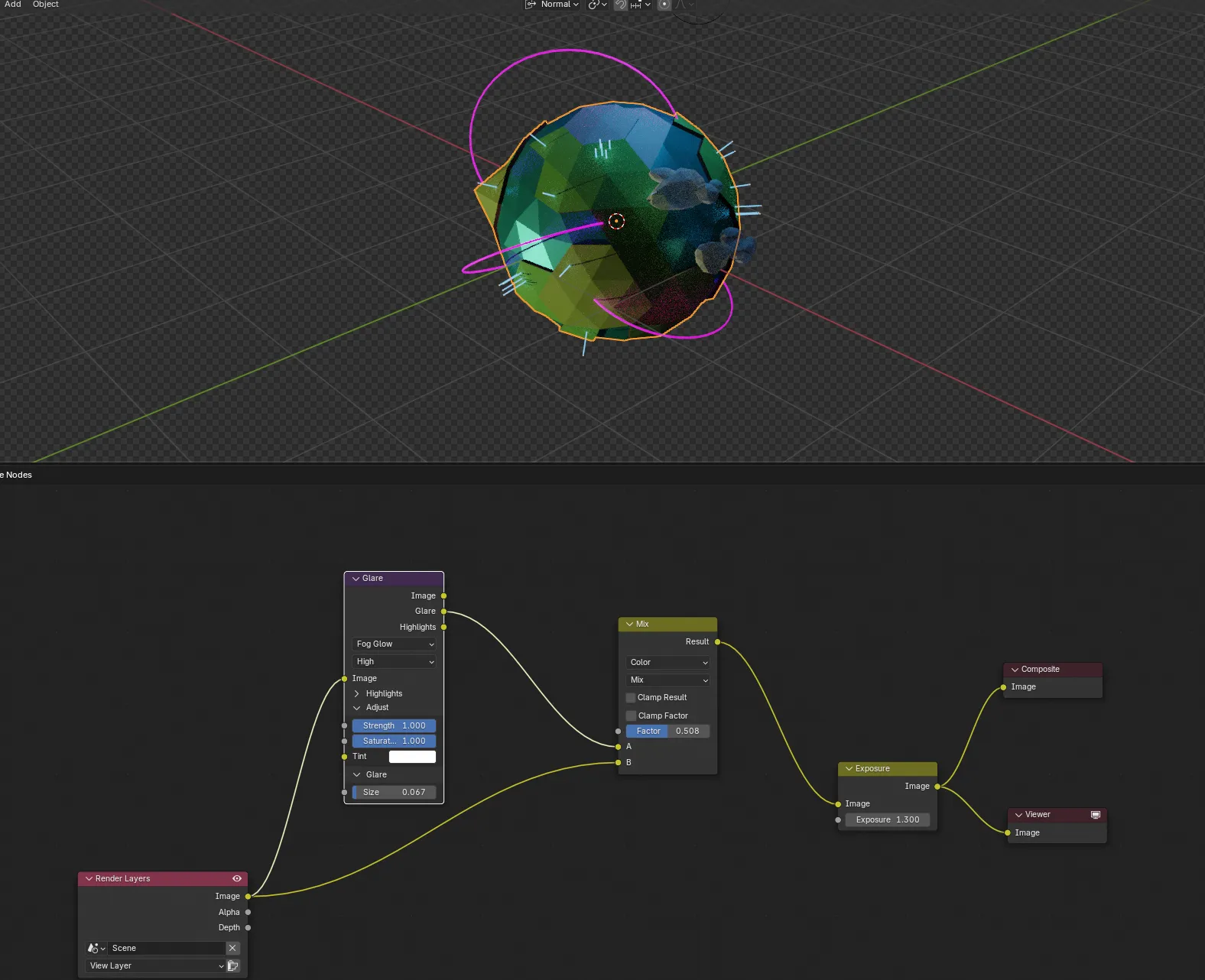Open the Mix blend mode dropdown

pyautogui.click(x=668, y=680)
